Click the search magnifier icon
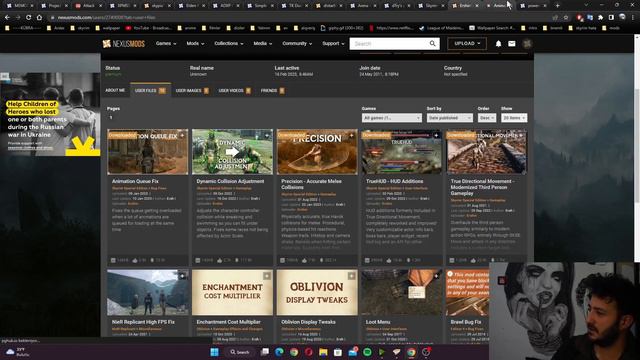640x360 pixels. [432, 43]
